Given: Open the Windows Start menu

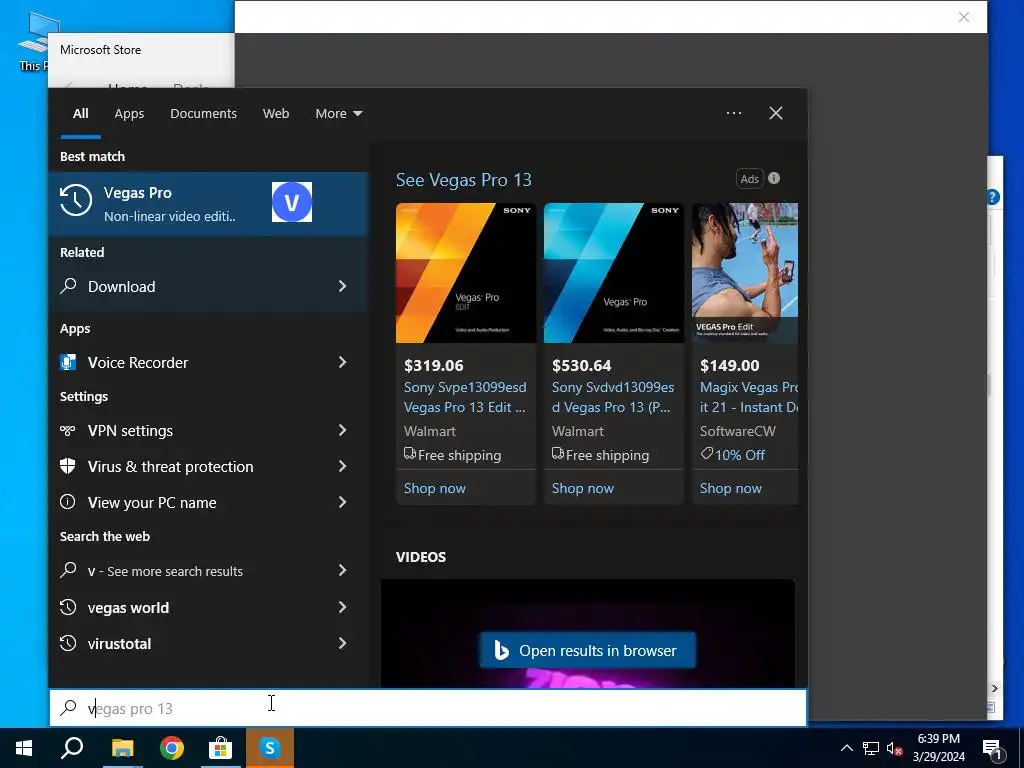Looking at the screenshot, I should click(x=24, y=748).
